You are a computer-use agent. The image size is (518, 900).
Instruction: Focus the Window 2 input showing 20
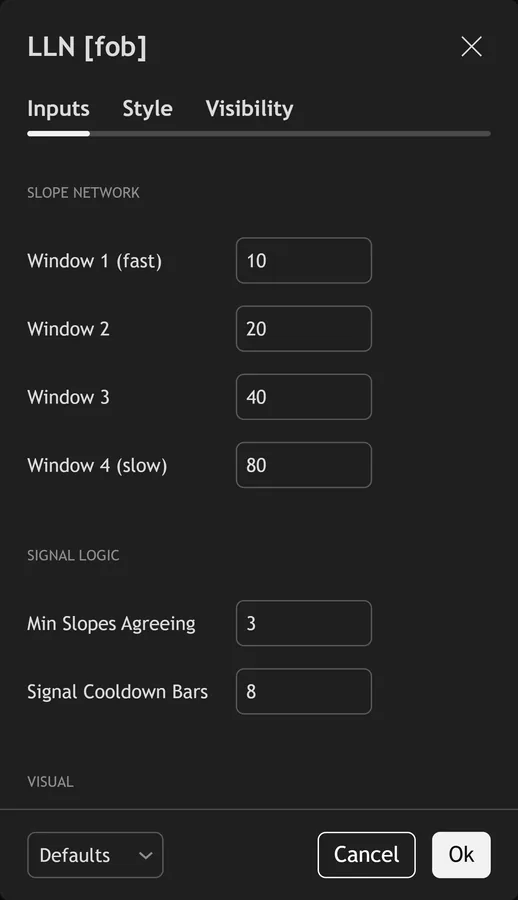tap(304, 329)
